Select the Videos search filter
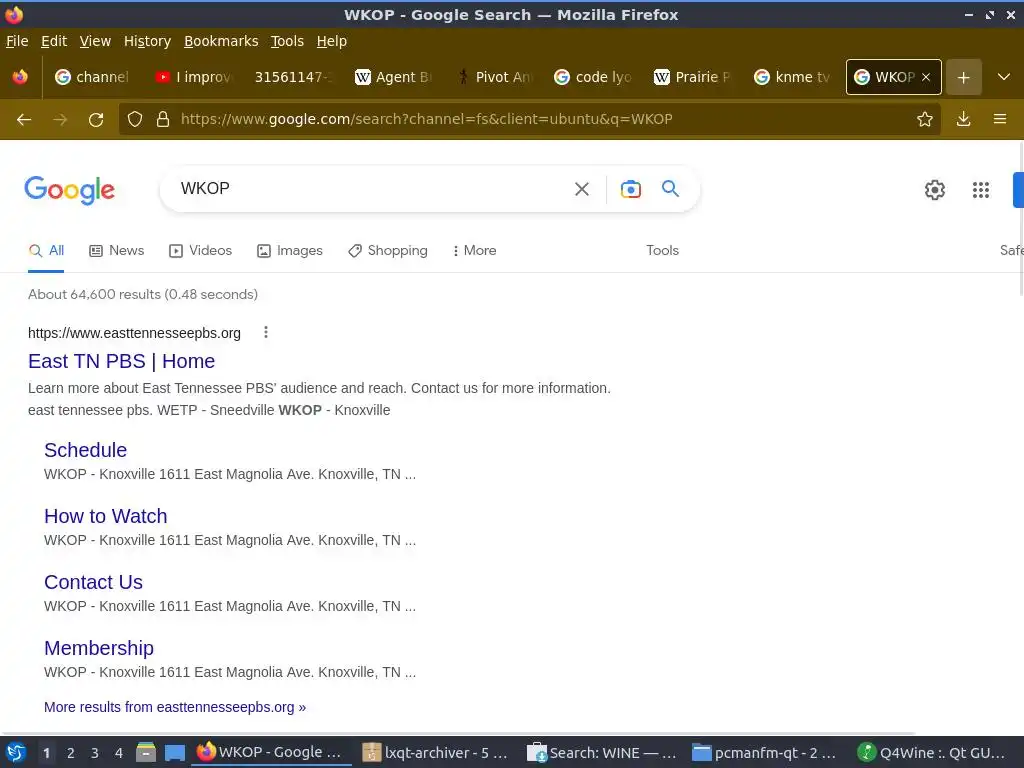Viewport: 1024px width, 768px height. click(x=200, y=251)
